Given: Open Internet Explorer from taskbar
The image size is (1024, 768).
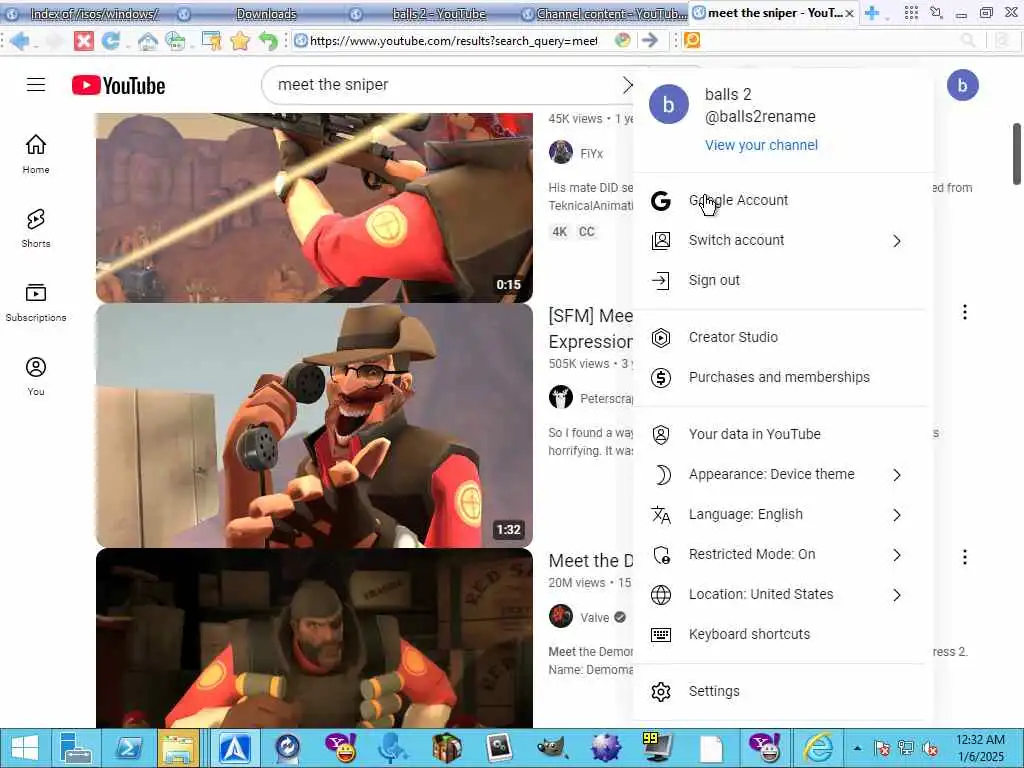Looking at the screenshot, I should 817,748.
